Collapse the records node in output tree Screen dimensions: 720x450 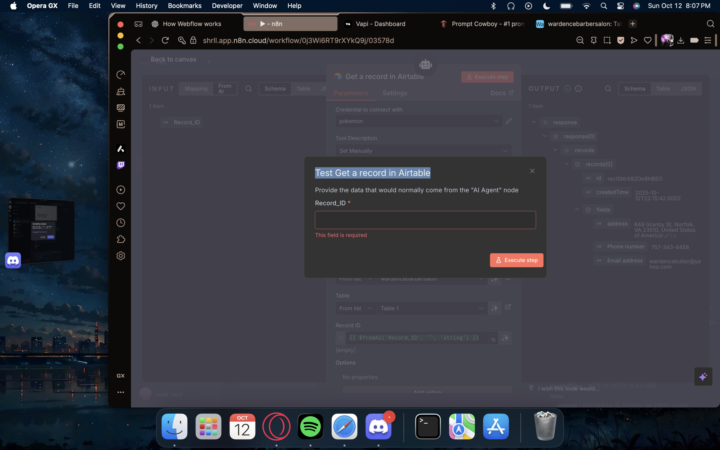(x=556, y=150)
